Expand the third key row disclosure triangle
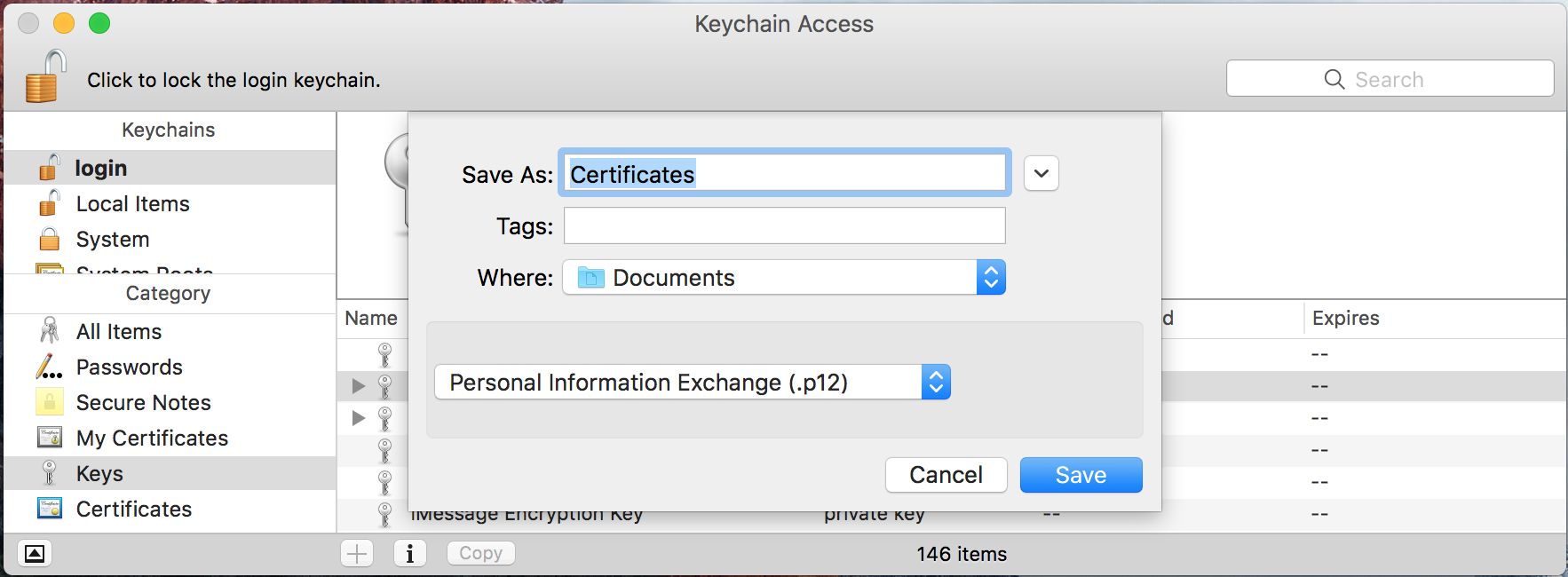The image size is (1568, 577). click(359, 418)
